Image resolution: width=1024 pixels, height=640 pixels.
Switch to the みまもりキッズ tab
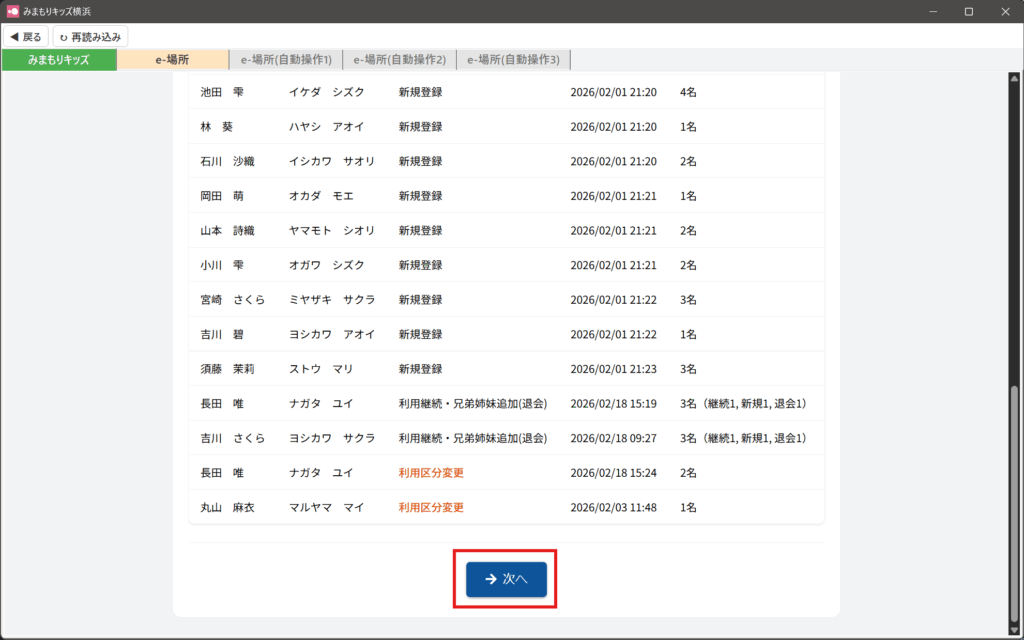pyautogui.click(x=59, y=60)
